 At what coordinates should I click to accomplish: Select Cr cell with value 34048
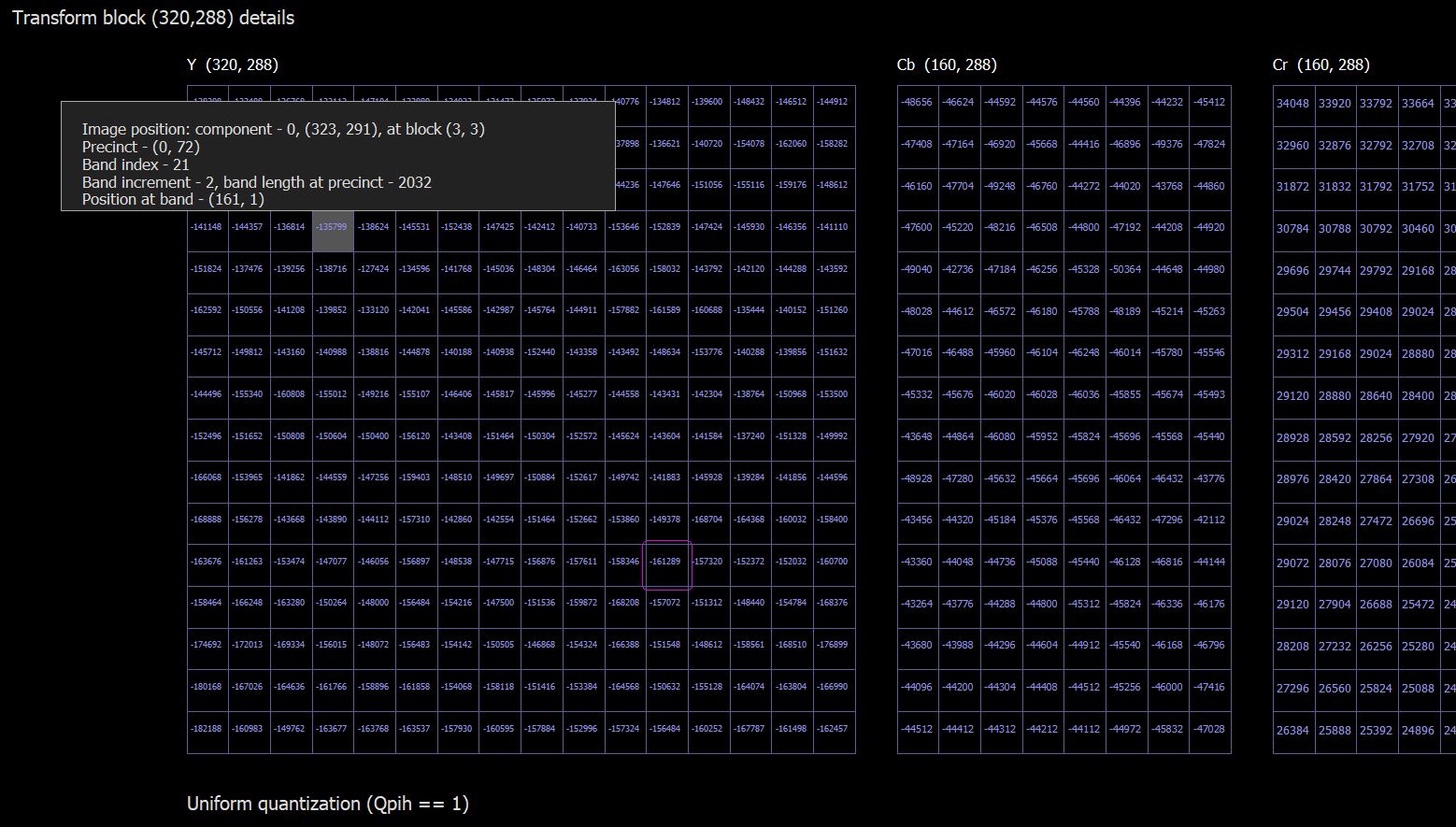[x=1293, y=103]
